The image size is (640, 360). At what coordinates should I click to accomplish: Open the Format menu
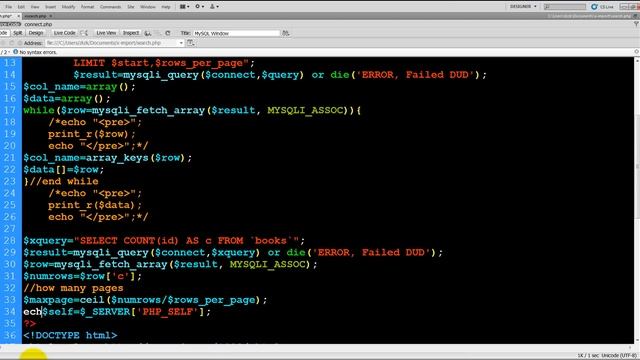(87, 7)
